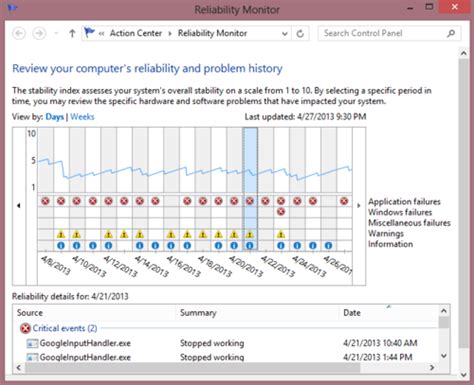View the chart by Days
474x385 pixels.
click(55, 117)
